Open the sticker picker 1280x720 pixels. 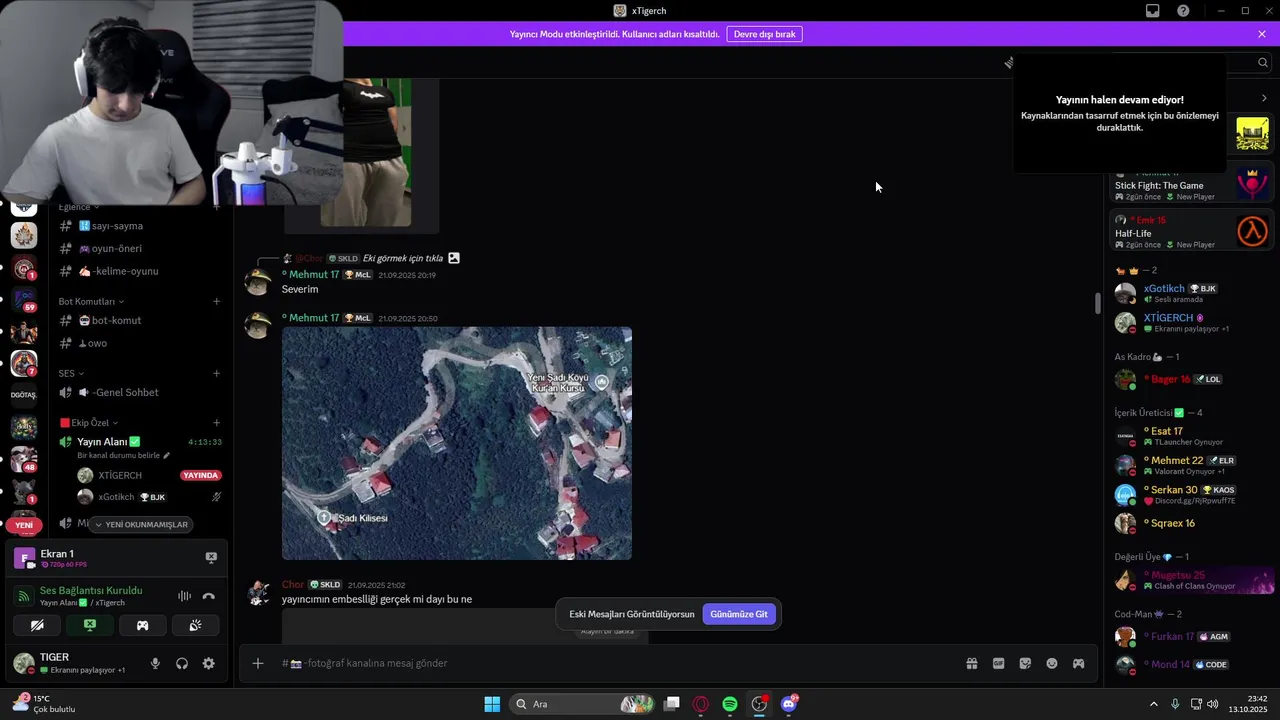[1025, 663]
